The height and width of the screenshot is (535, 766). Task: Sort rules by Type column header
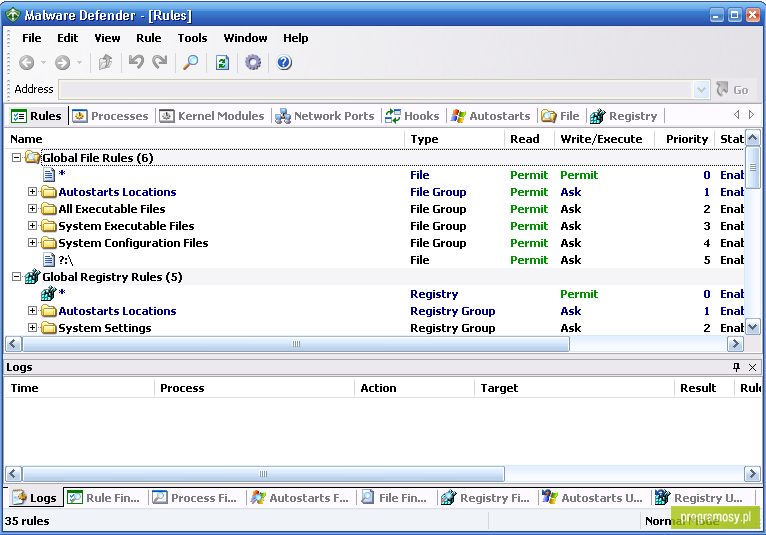454,139
